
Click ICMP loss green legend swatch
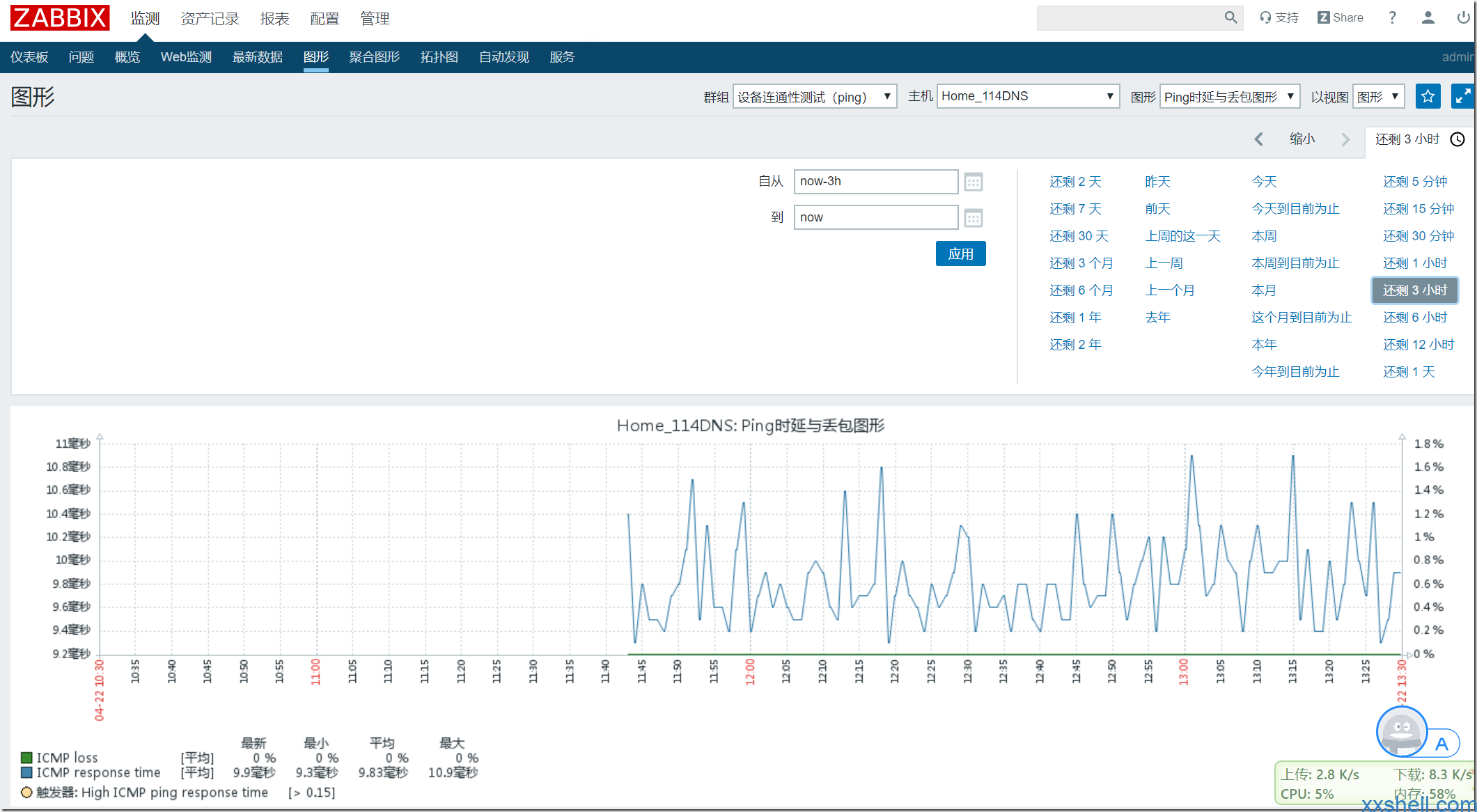26,758
